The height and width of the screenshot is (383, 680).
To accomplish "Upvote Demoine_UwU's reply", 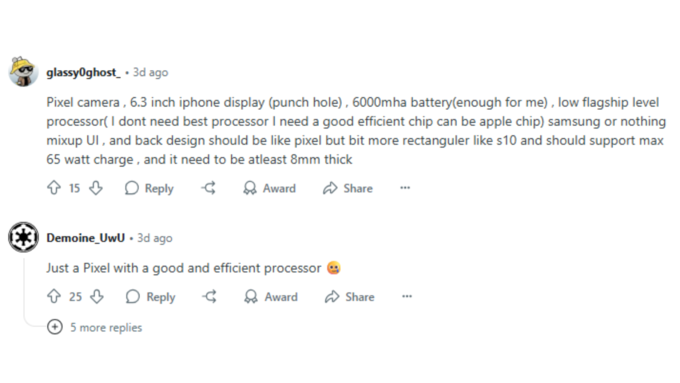I will pos(54,296).
